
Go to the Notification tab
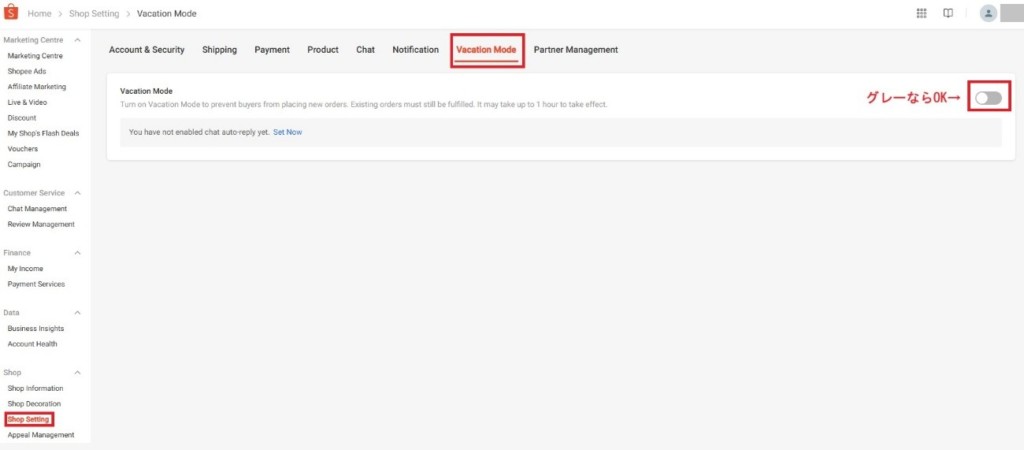415,50
